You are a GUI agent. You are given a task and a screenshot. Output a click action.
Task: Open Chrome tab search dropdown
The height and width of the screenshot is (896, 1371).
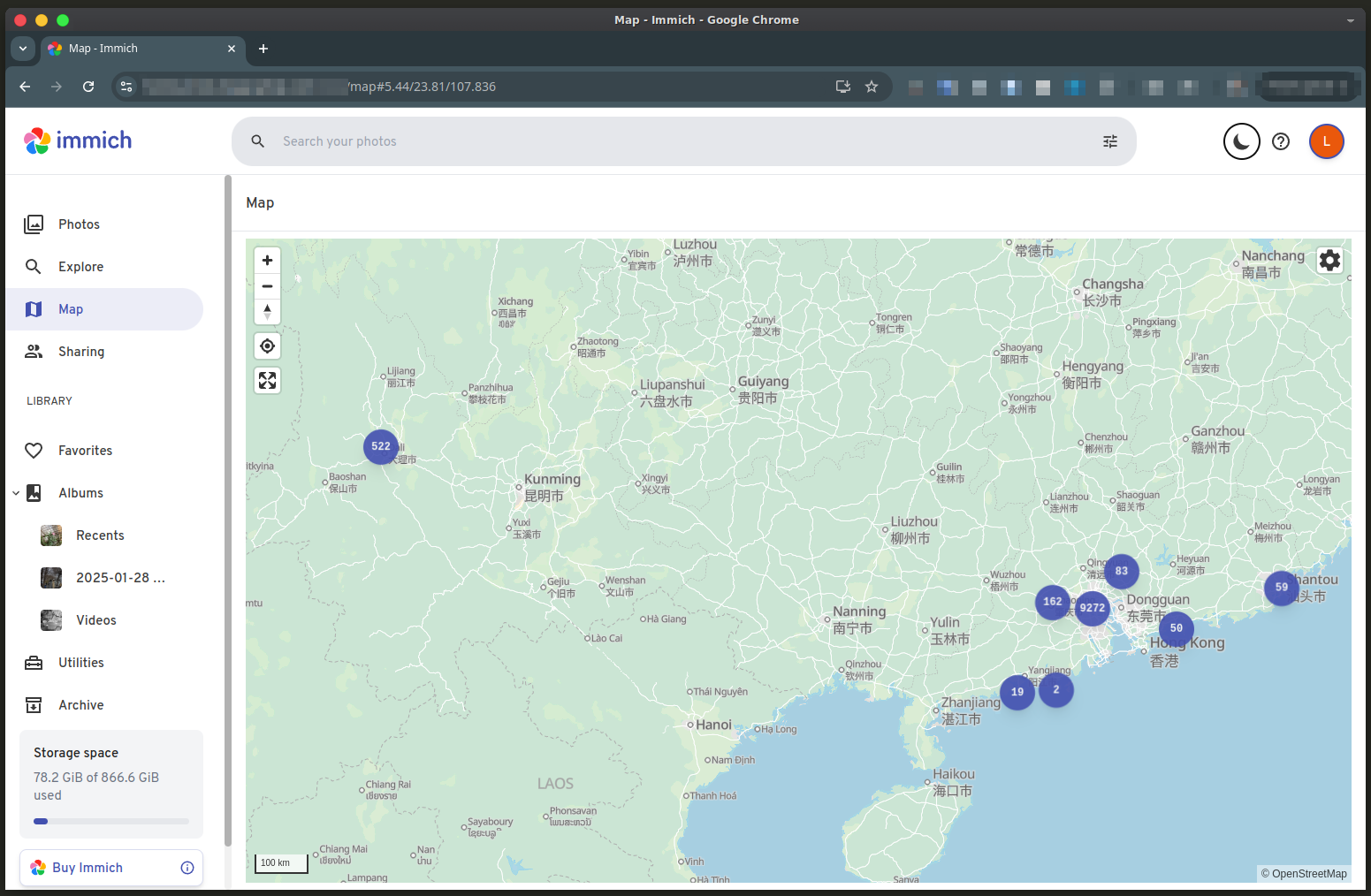coord(23,49)
